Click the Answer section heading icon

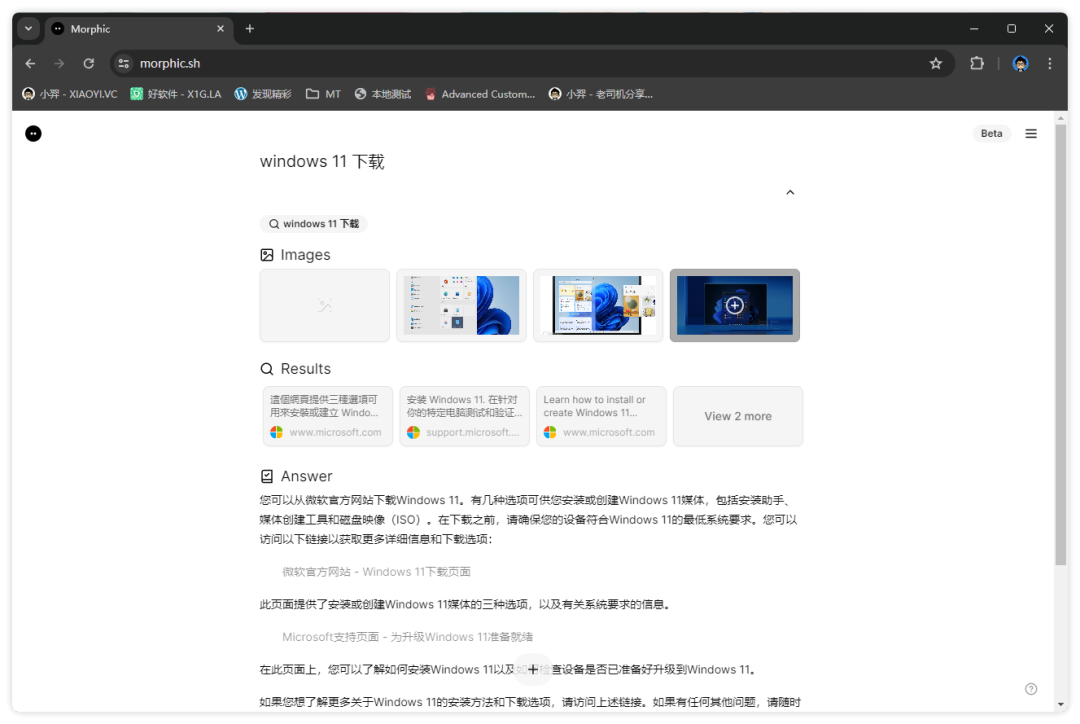[x=267, y=477]
